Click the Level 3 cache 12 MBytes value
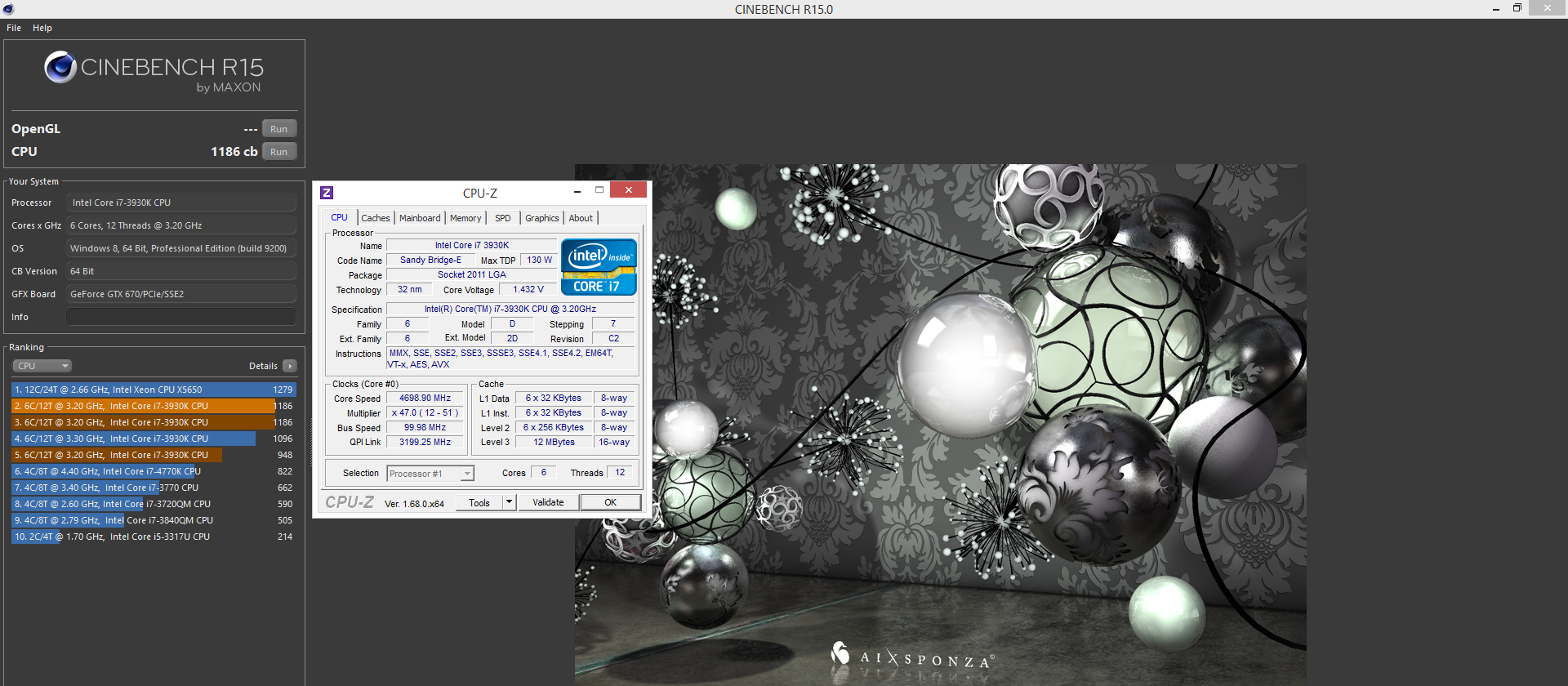 [554, 442]
